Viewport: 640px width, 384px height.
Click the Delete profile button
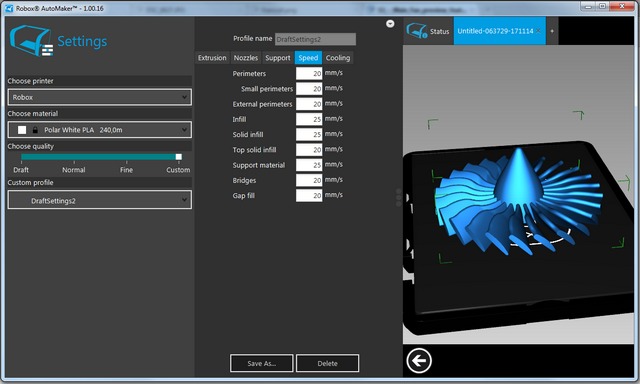tap(327, 363)
